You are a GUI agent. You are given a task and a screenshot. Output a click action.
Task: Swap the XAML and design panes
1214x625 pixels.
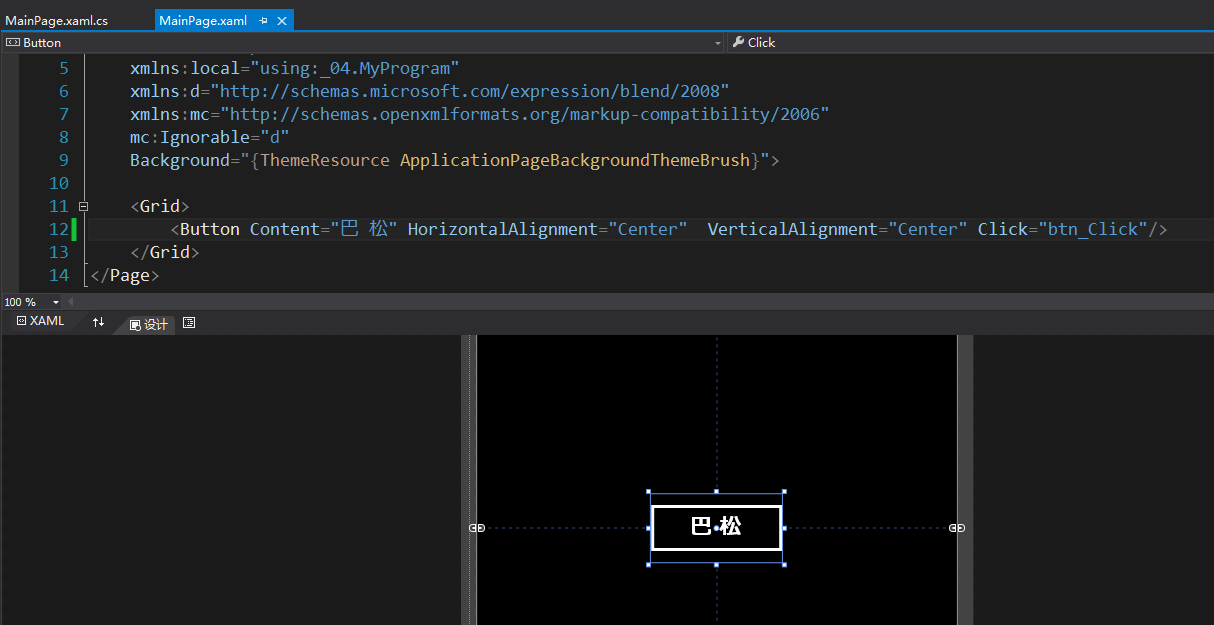tap(98, 322)
